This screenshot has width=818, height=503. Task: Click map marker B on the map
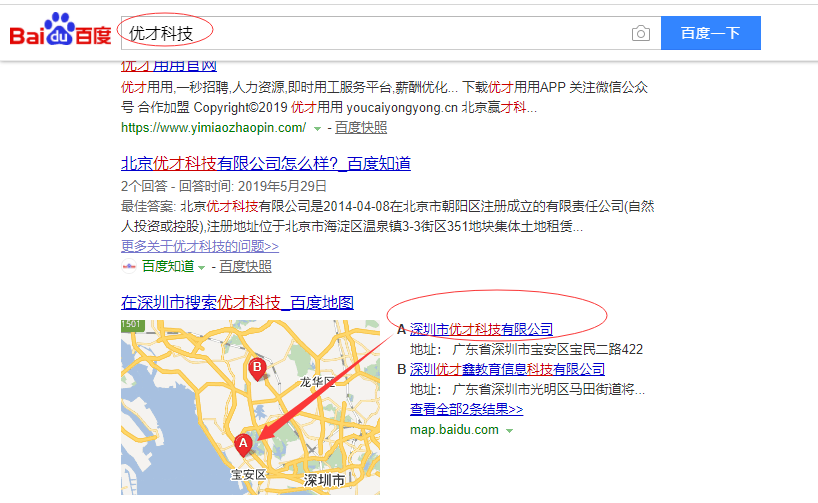(x=257, y=369)
